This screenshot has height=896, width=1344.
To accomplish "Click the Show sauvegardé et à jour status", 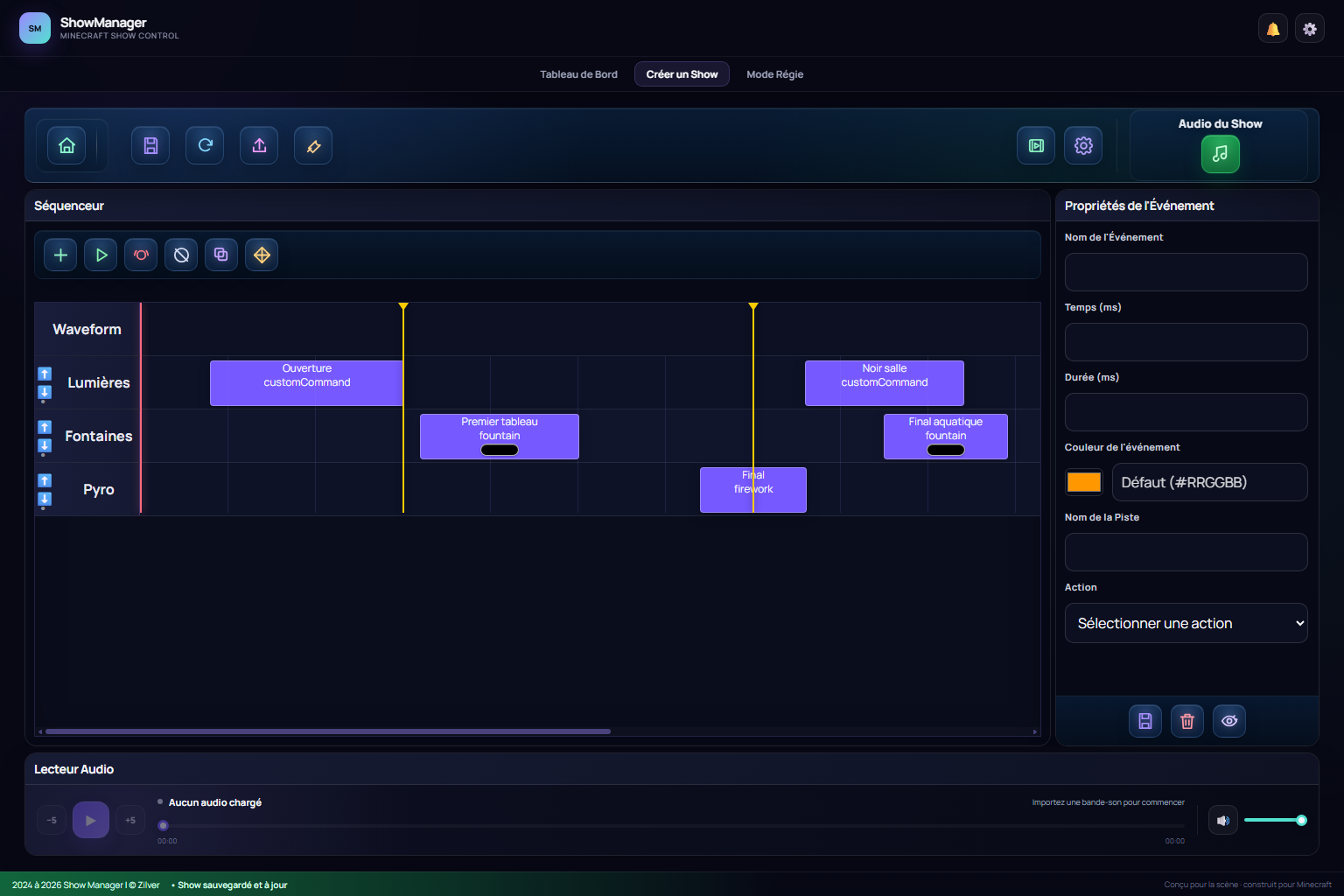I will coord(233,885).
